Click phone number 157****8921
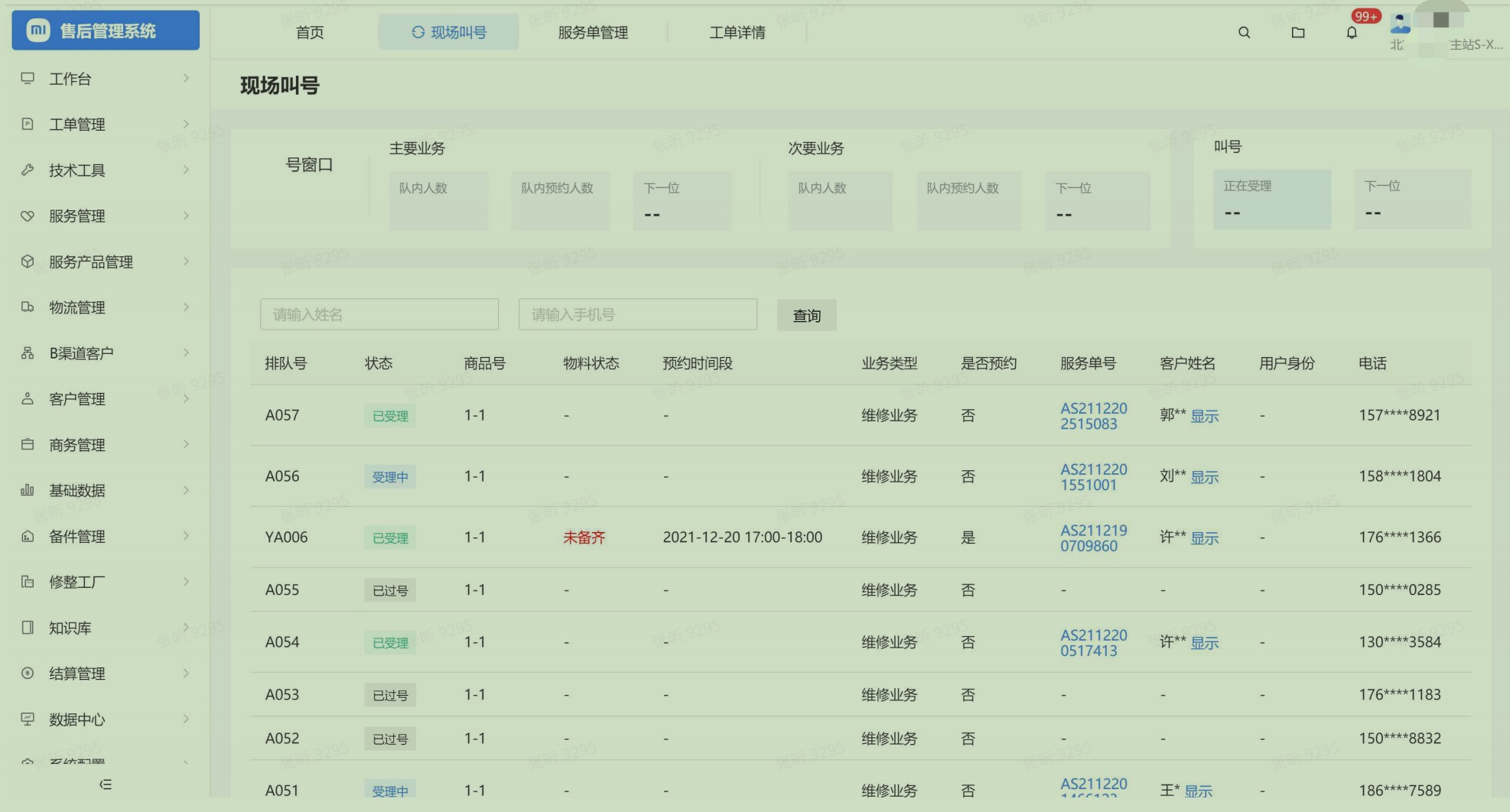Image resolution: width=1510 pixels, height=812 pixels. click(x=1400, y=415)
